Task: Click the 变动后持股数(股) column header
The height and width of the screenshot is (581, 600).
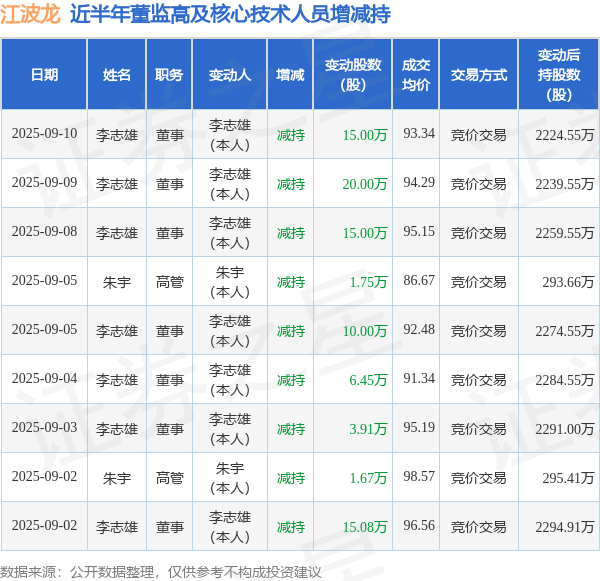Action: point(559,75)
